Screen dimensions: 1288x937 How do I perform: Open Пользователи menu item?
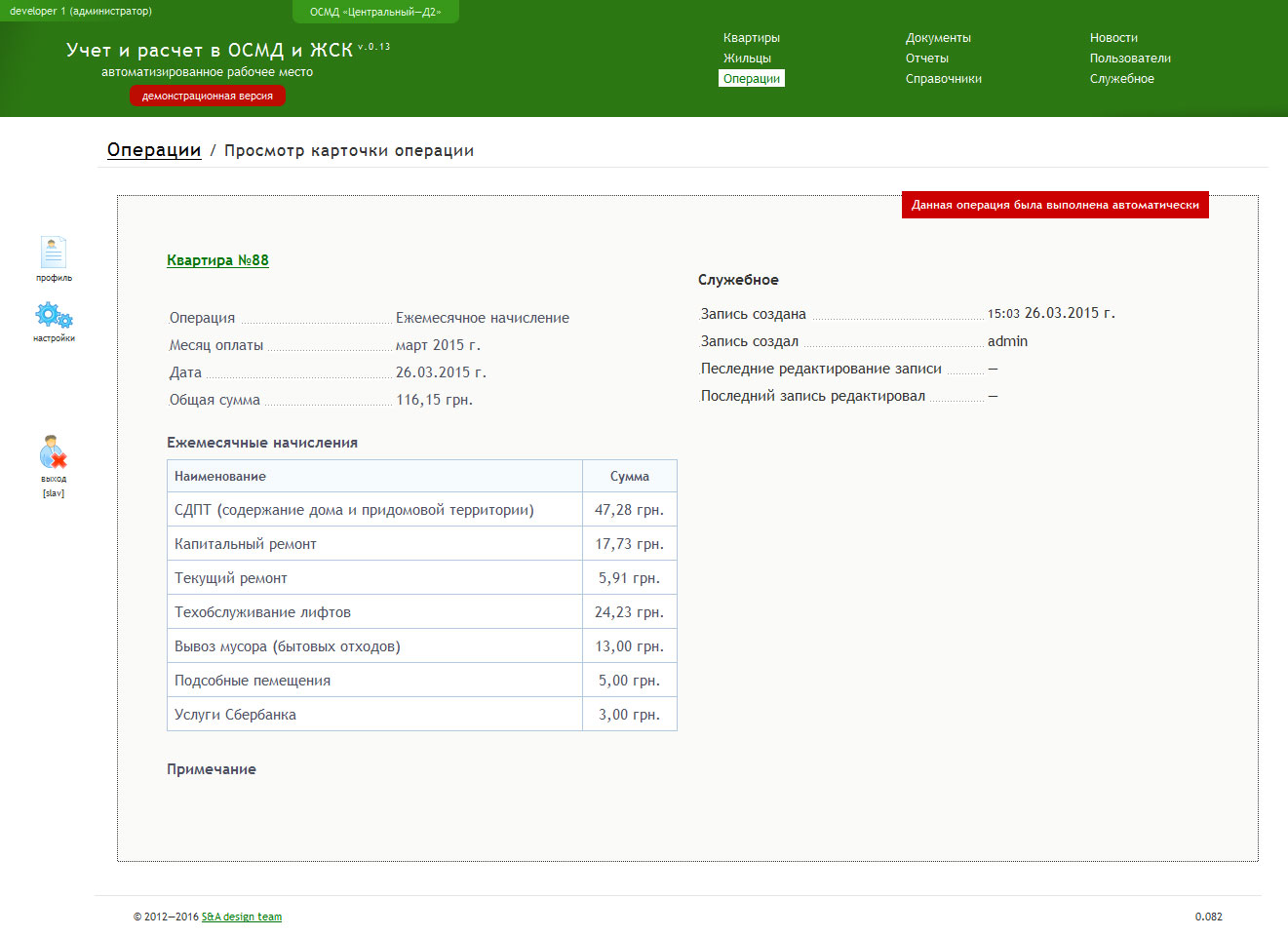[1130, 59]
